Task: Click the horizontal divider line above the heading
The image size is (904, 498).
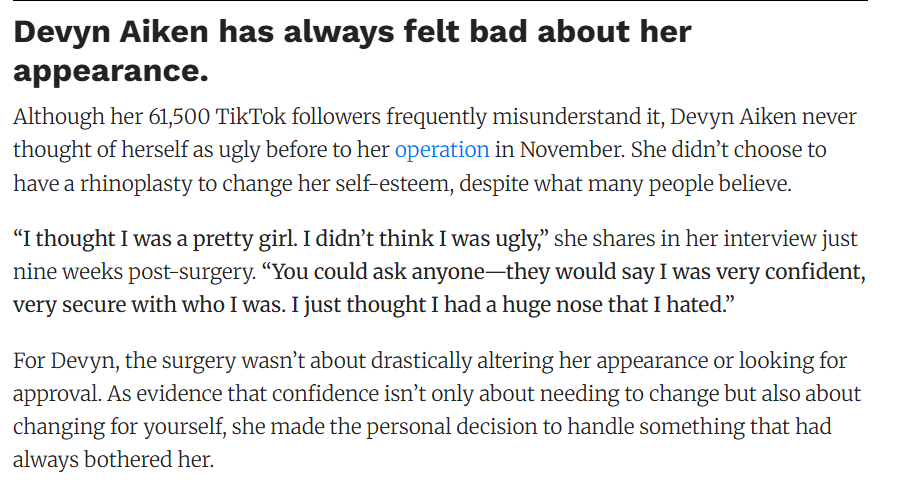Action: (x=440, y=1)
